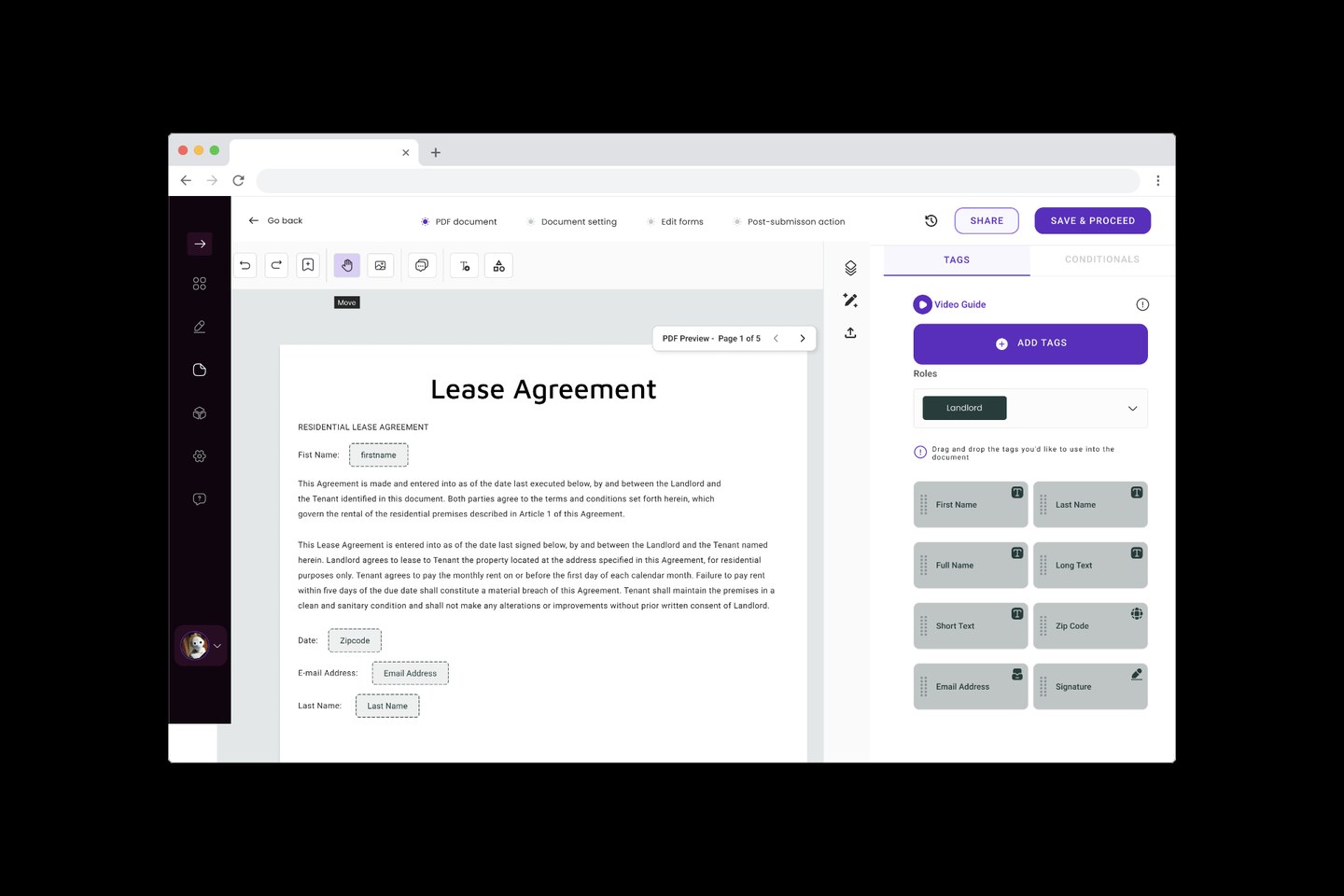Screen dimensions: 1344x896
Task: Select the Zip Code tag card
Action: tap(1090, 626)
